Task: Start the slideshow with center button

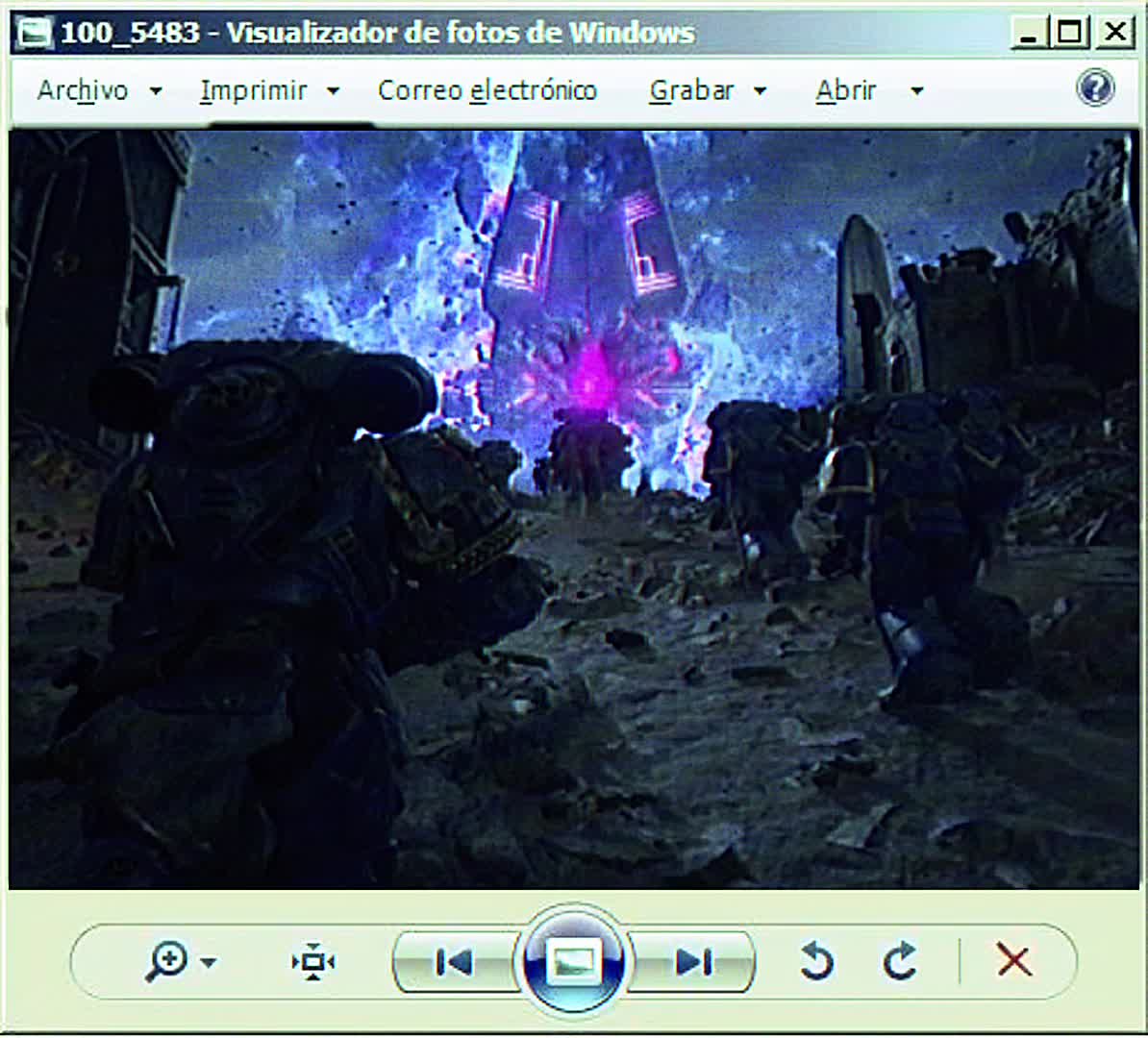Action: coord(573,960)
